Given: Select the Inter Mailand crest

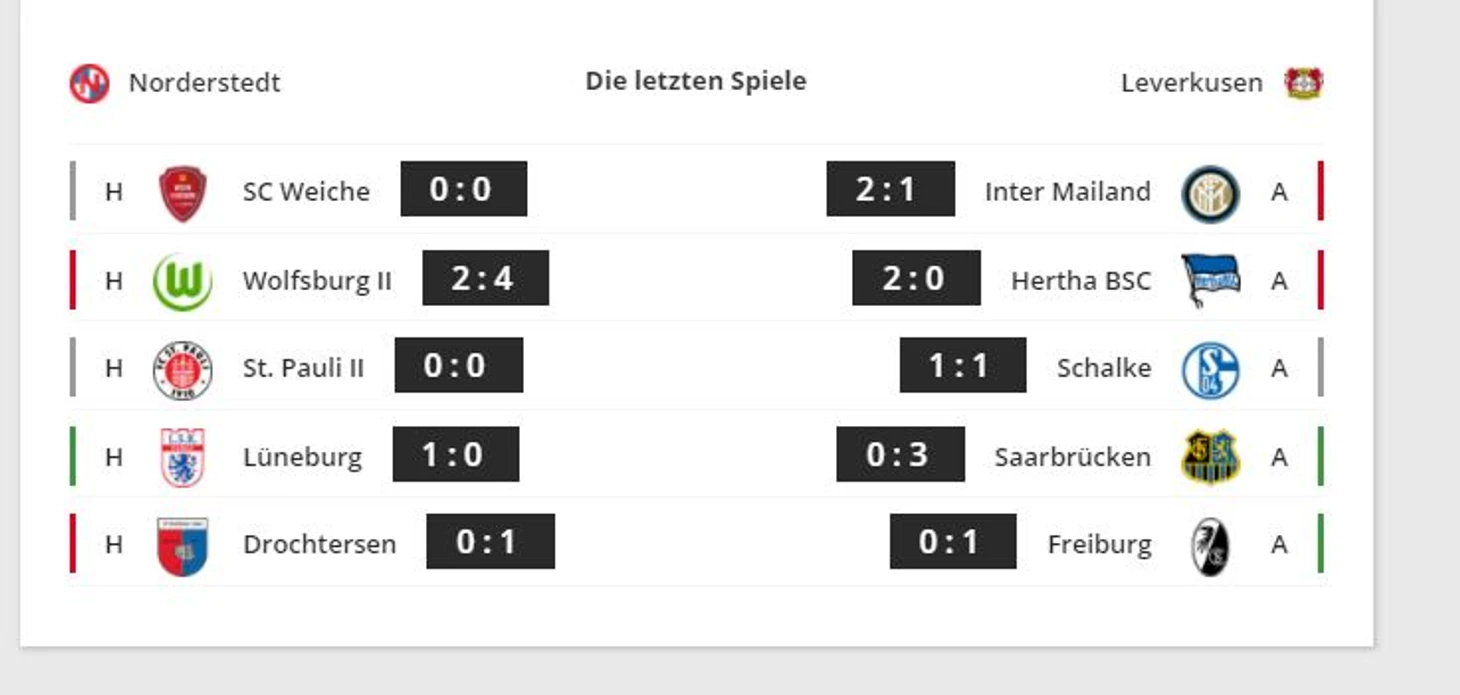Looking at the screenshot, I should click(x=1210, y=193).
